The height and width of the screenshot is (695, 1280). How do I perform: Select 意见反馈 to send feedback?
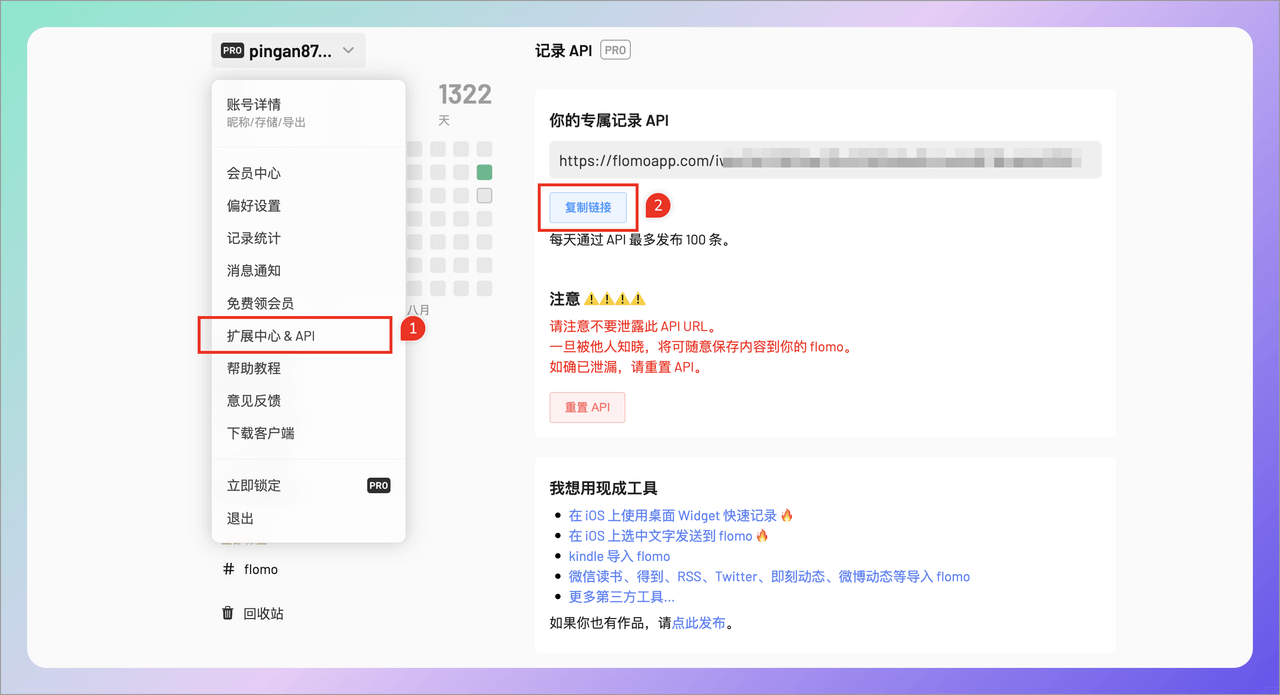[252, 400]
